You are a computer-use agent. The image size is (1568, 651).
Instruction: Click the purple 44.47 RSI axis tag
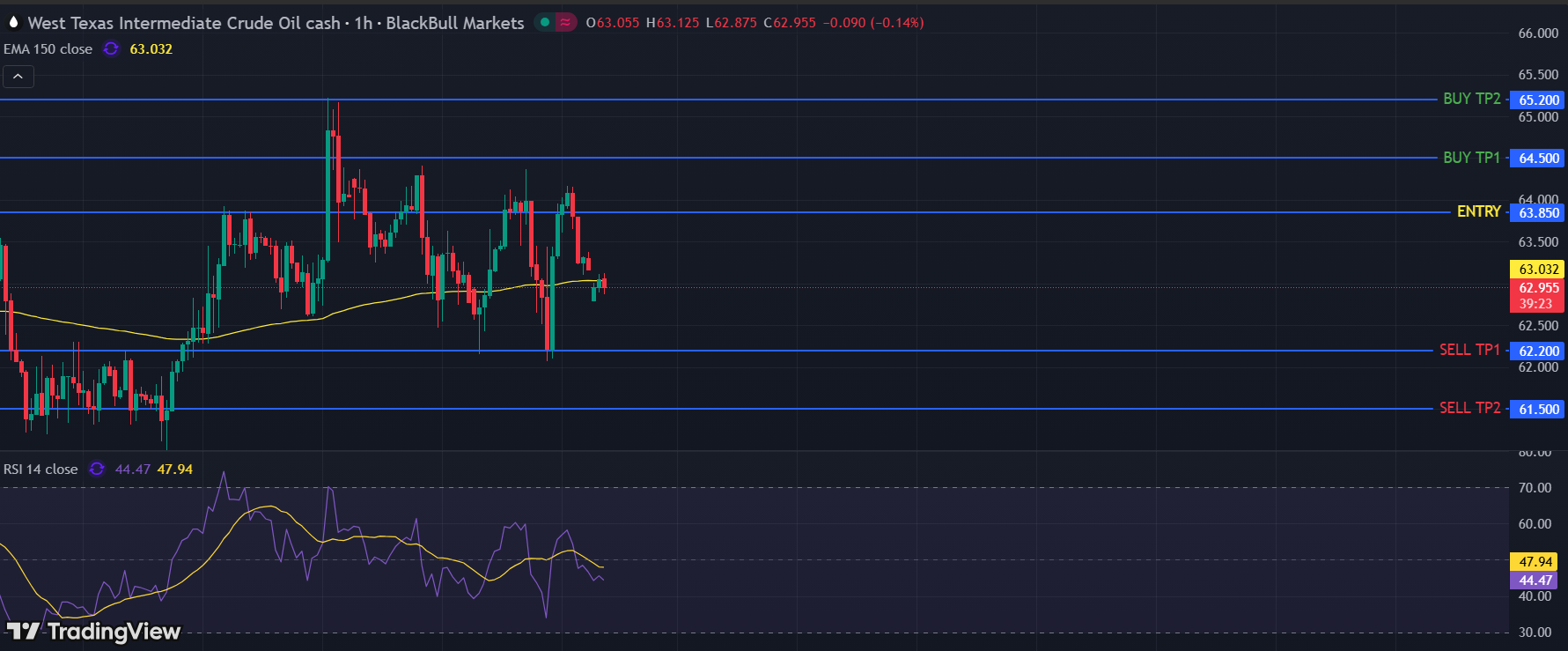tap(1535, 581)
